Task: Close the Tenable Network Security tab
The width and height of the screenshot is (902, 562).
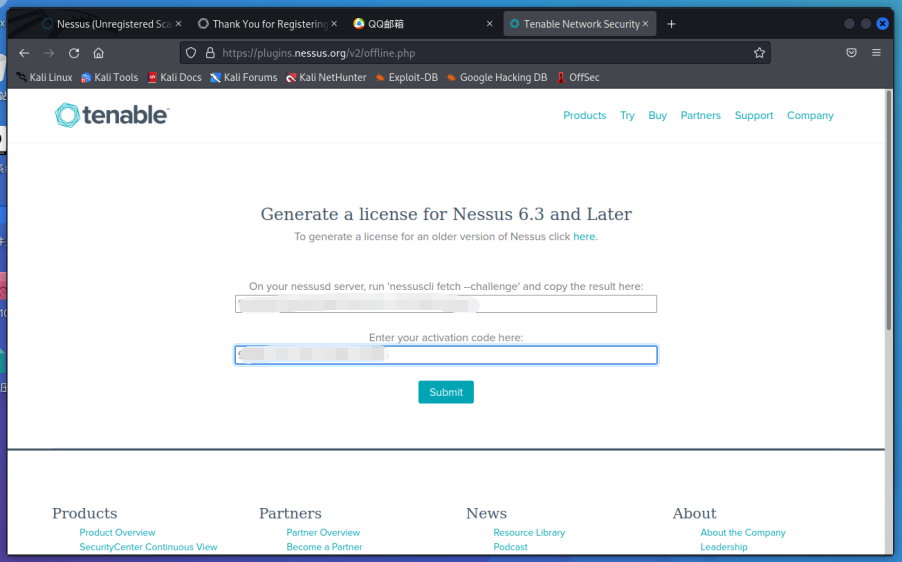Action: [x=645, y=24]
